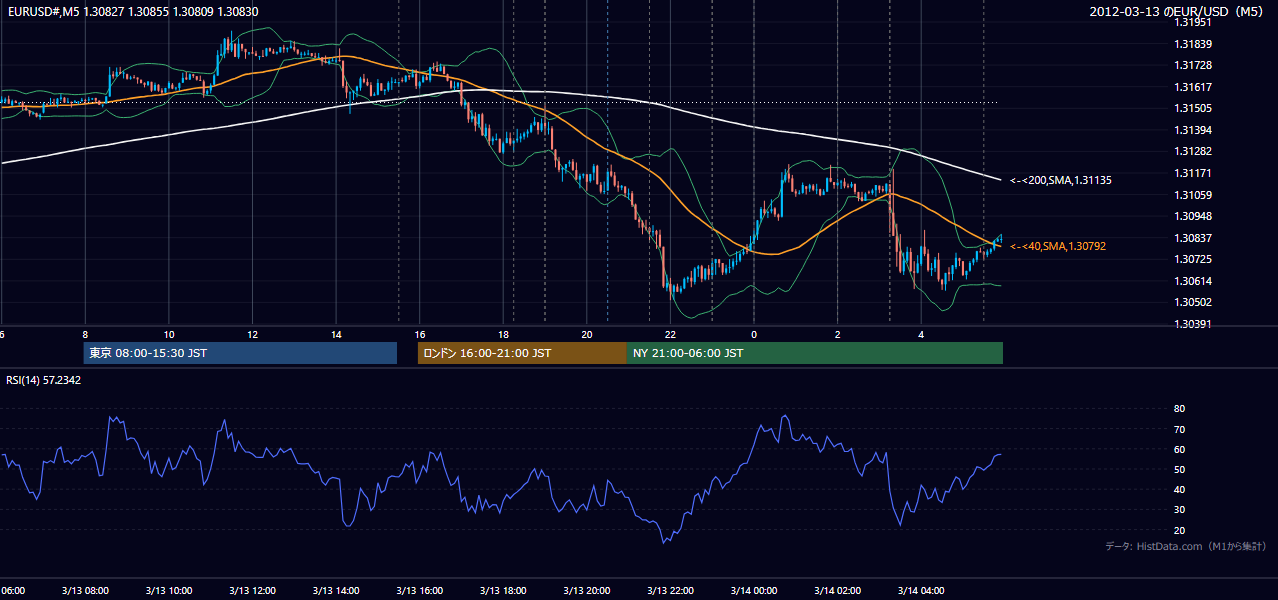Click price axis value 1.31282
The image size is (1278, 600).
(x=1193, y=151)
